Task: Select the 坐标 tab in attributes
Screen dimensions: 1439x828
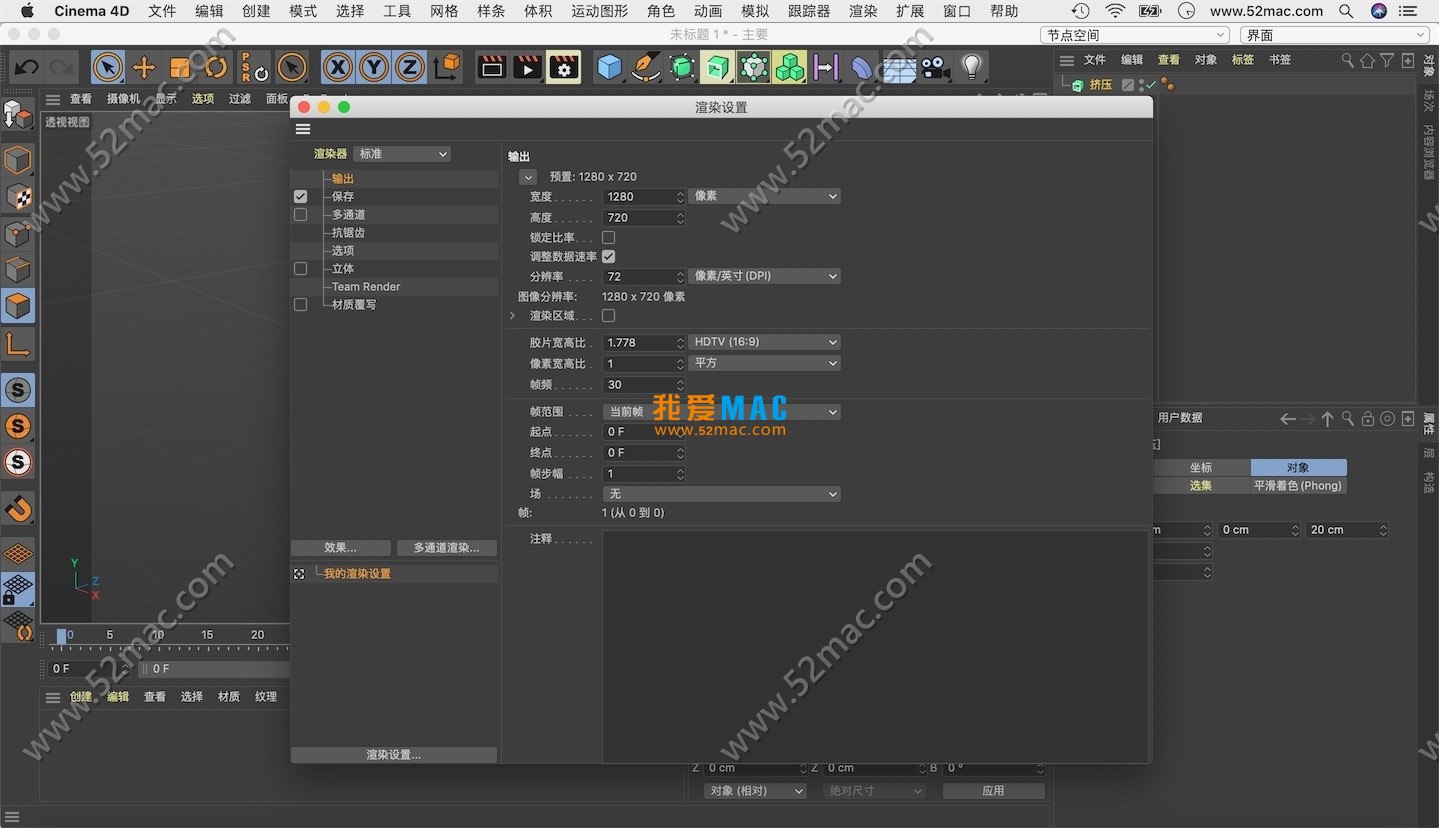Action: click(1201, 468)
